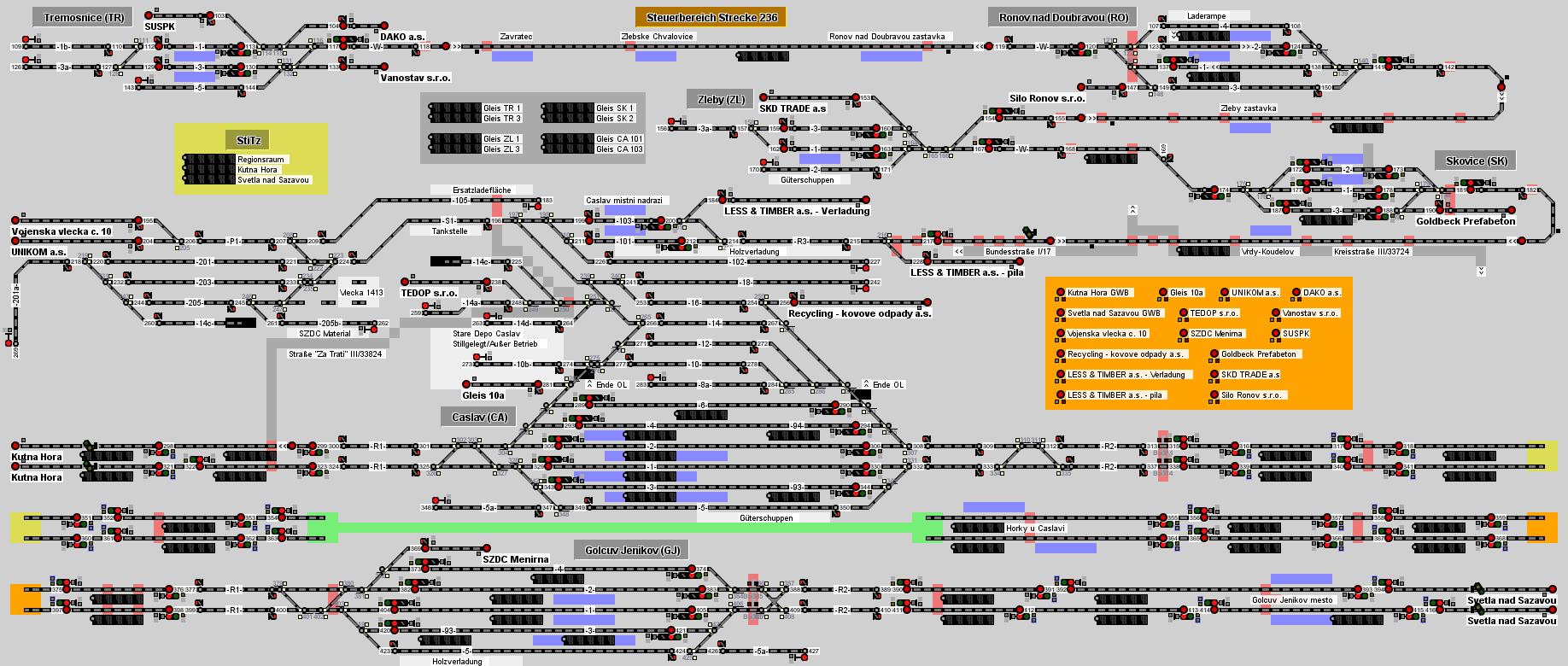
Task: Click the Silo Ronov s.r.o. siding label on track
Action: point(1047,98)
